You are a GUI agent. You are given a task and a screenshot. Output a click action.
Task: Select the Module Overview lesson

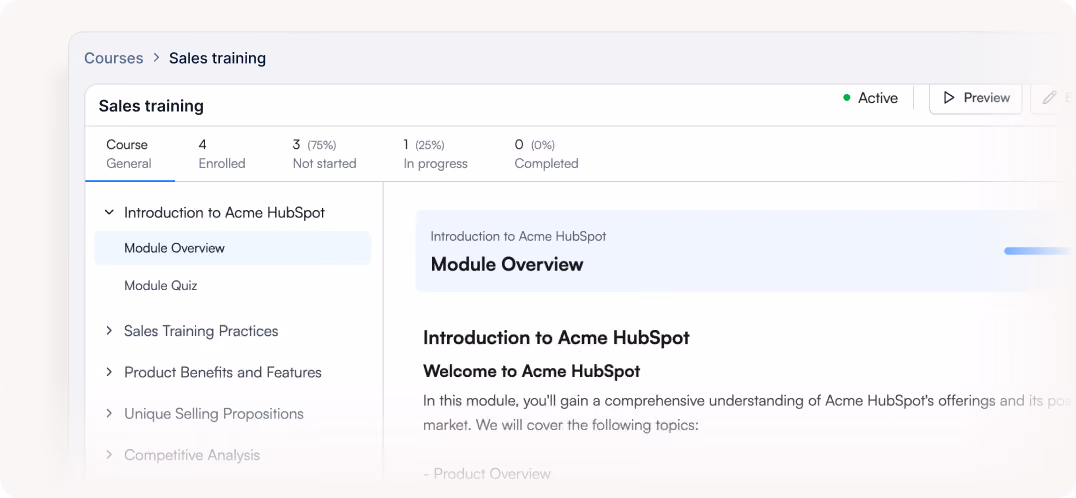[x=233, y=248]
